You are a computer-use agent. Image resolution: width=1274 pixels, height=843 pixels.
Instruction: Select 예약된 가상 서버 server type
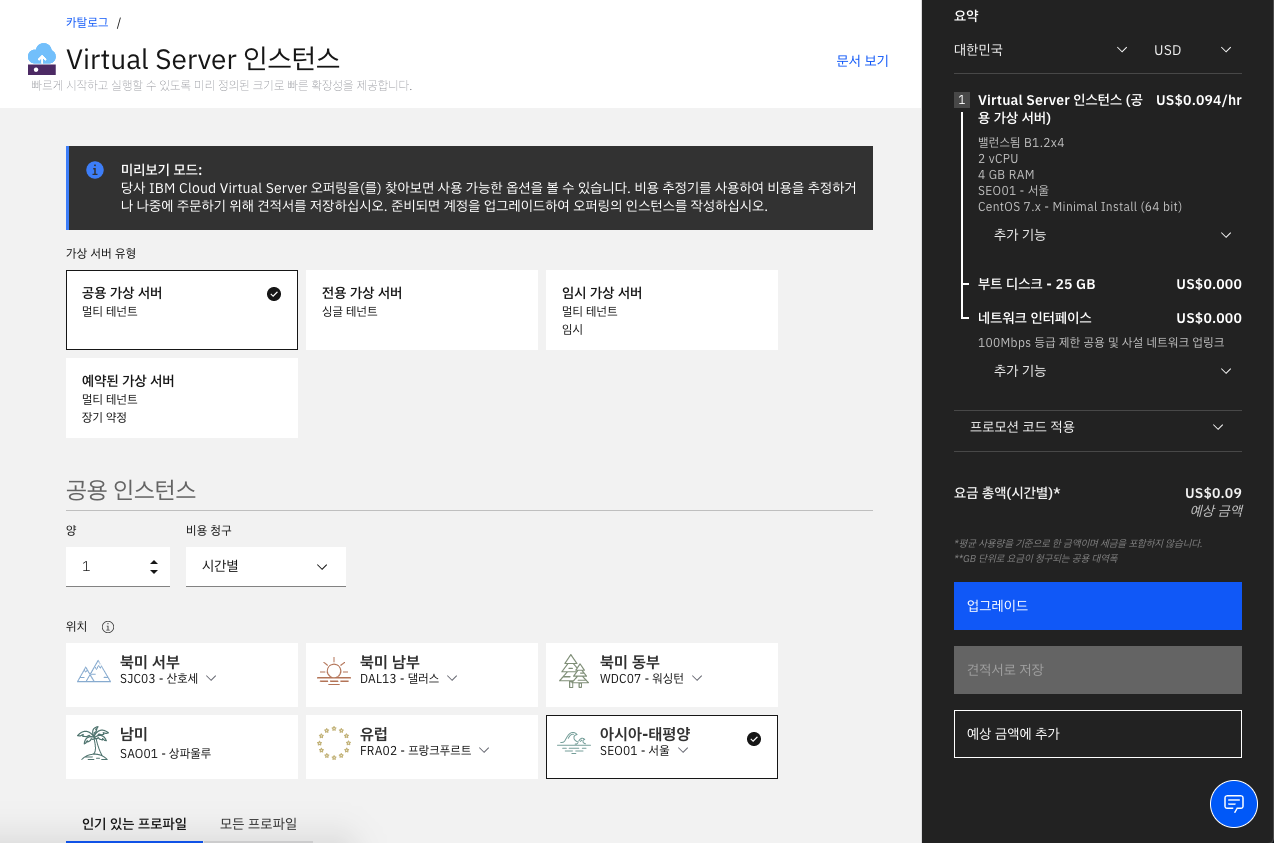(x=182, y=398)
